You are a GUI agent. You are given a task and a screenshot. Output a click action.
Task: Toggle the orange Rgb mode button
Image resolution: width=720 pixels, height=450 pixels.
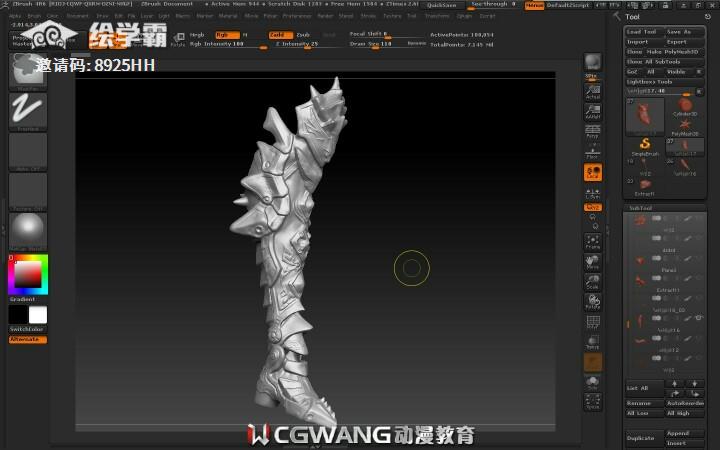point(227,35)
